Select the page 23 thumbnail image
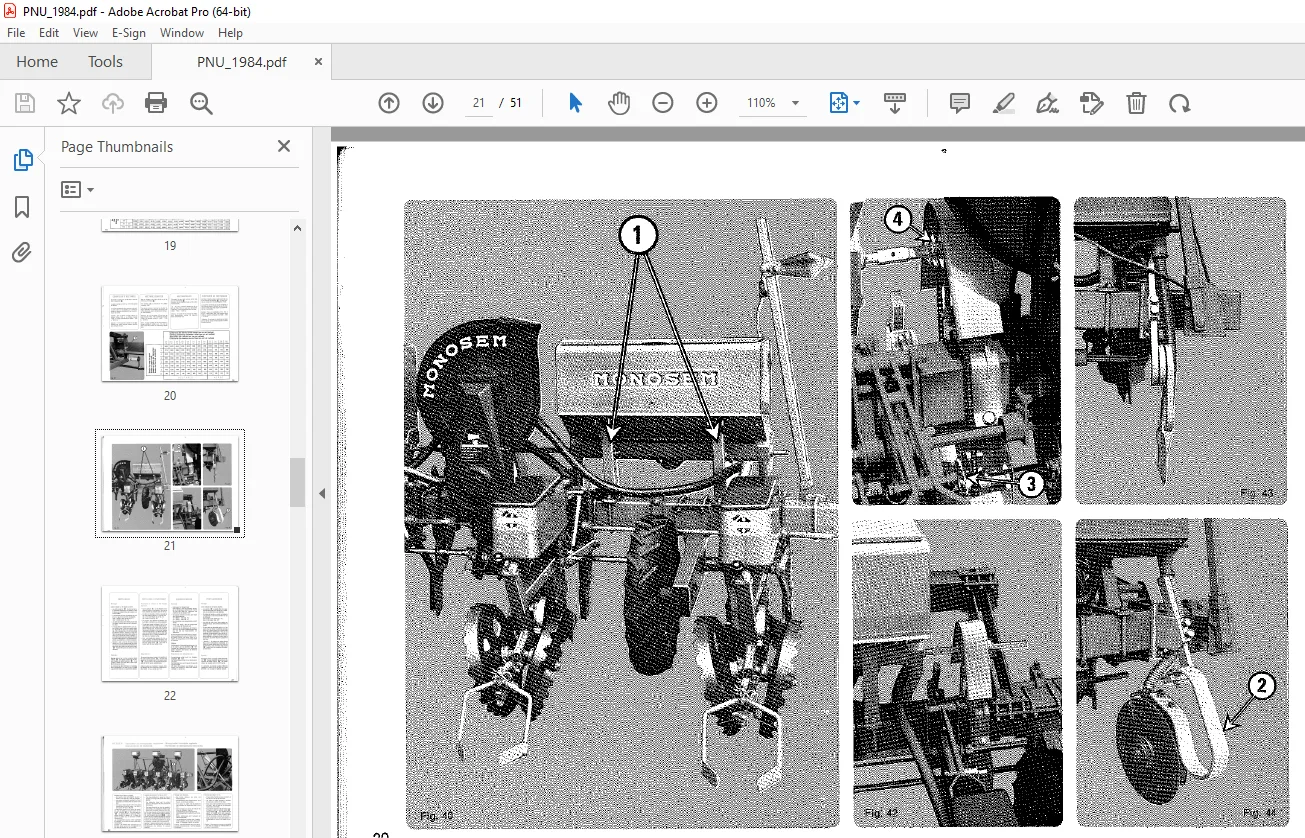 (170, 786)
